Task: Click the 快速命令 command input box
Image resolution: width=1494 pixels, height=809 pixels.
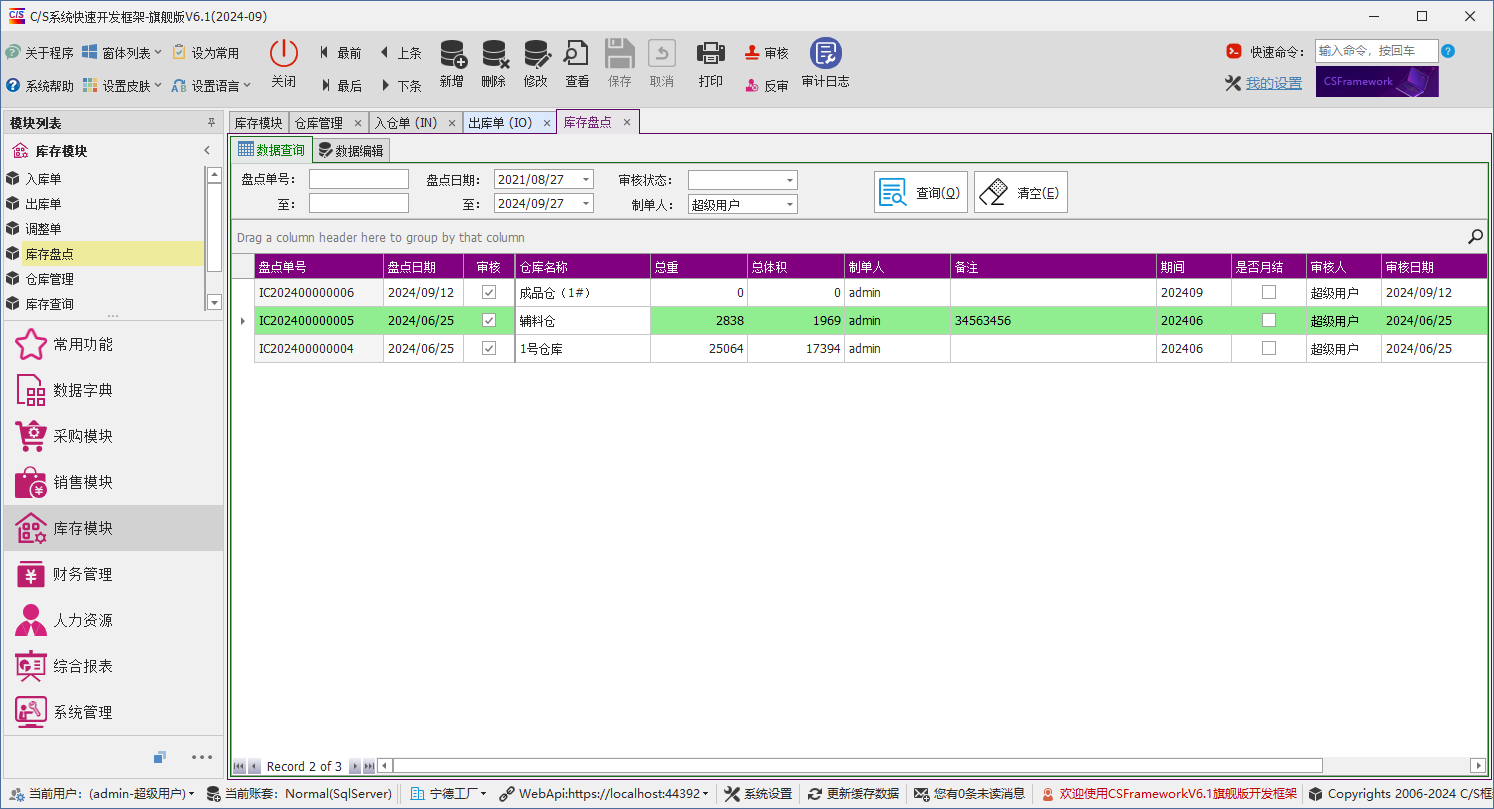Action: click(x=1376, y=51)
